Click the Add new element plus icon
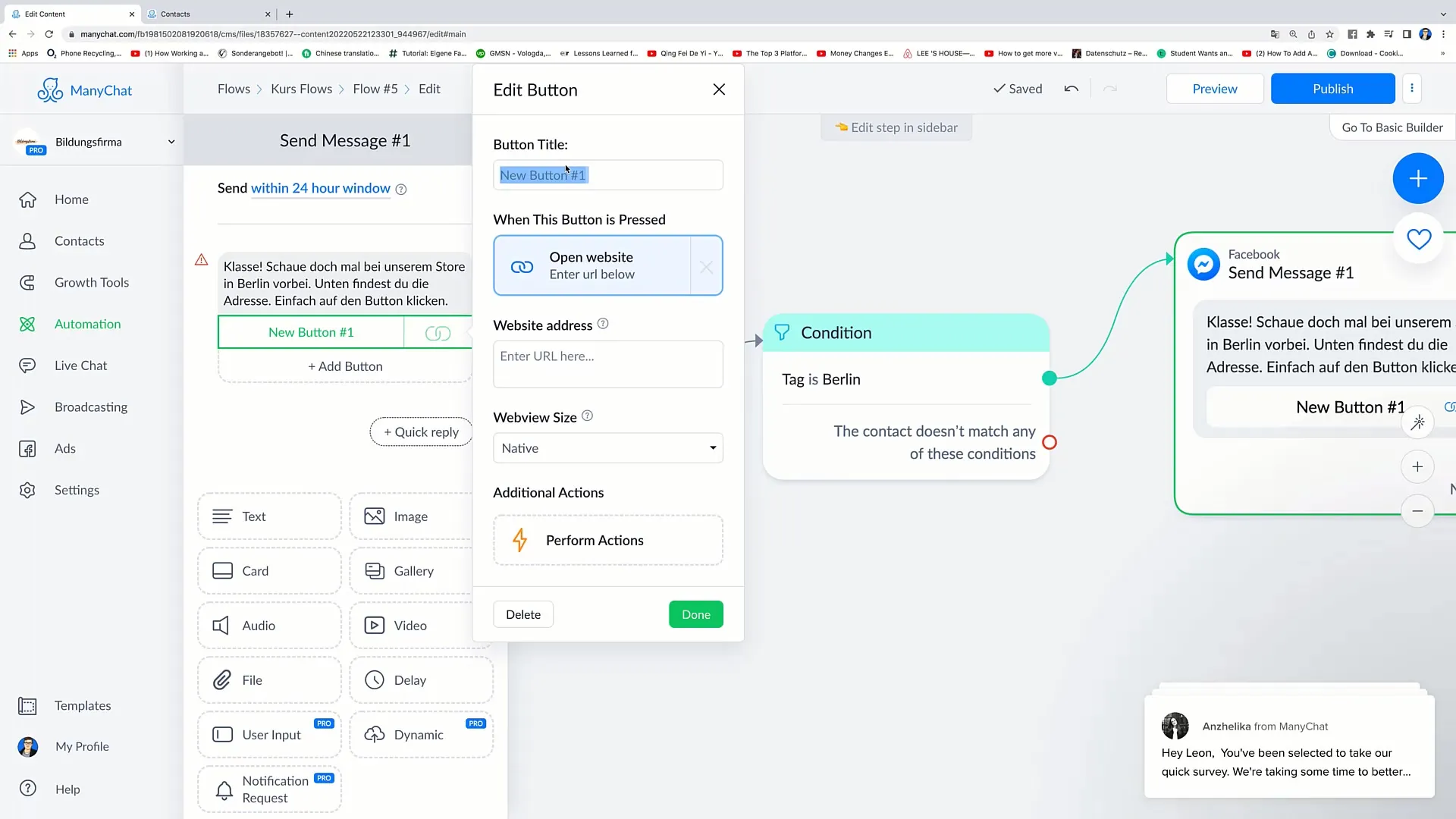Image resolution: width=1456 pixels, height=819 pixels. click(1419, 178)
